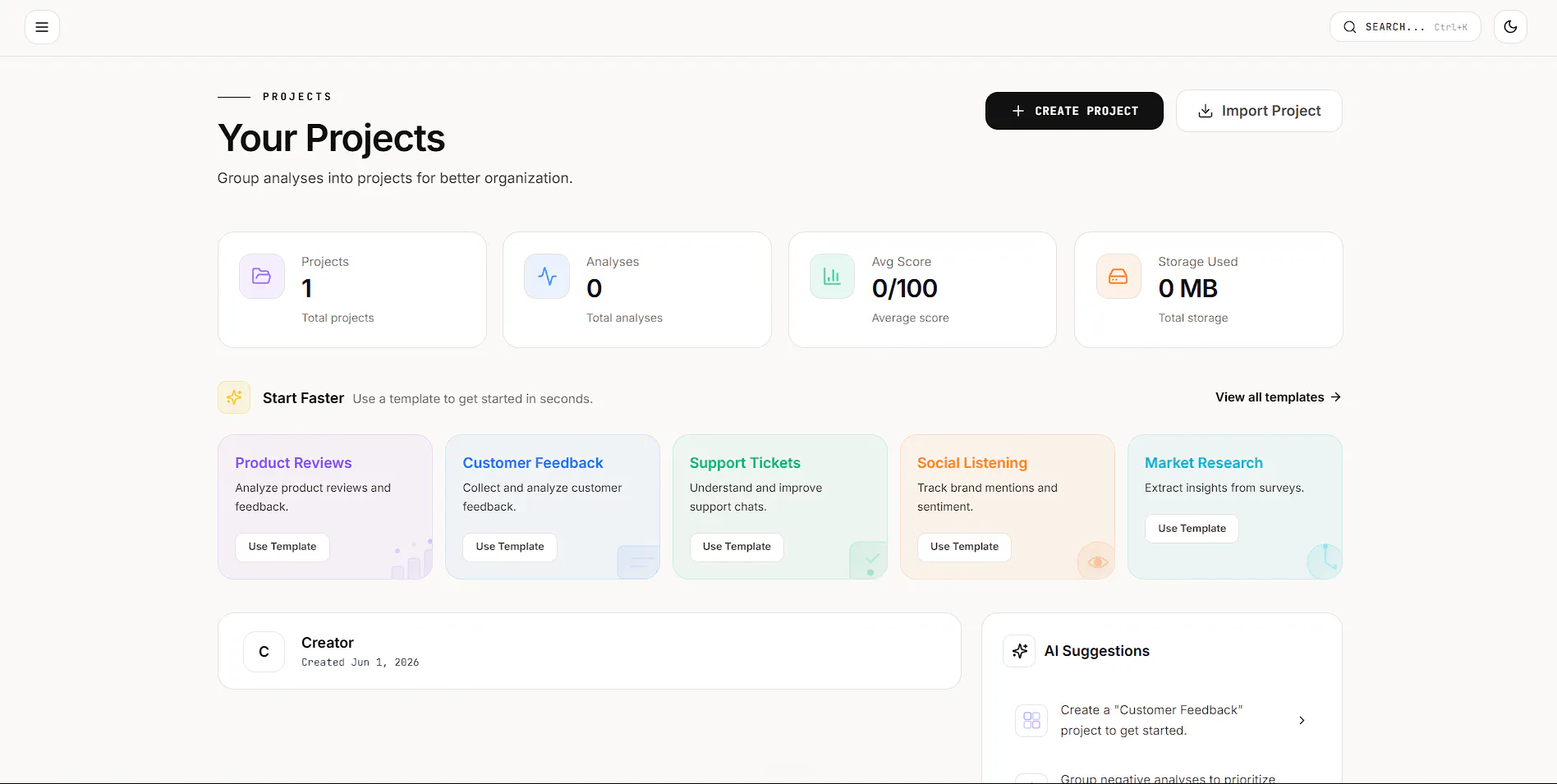Click the Product Reviews template title
1557x784 pixels.
click(293, 463)
